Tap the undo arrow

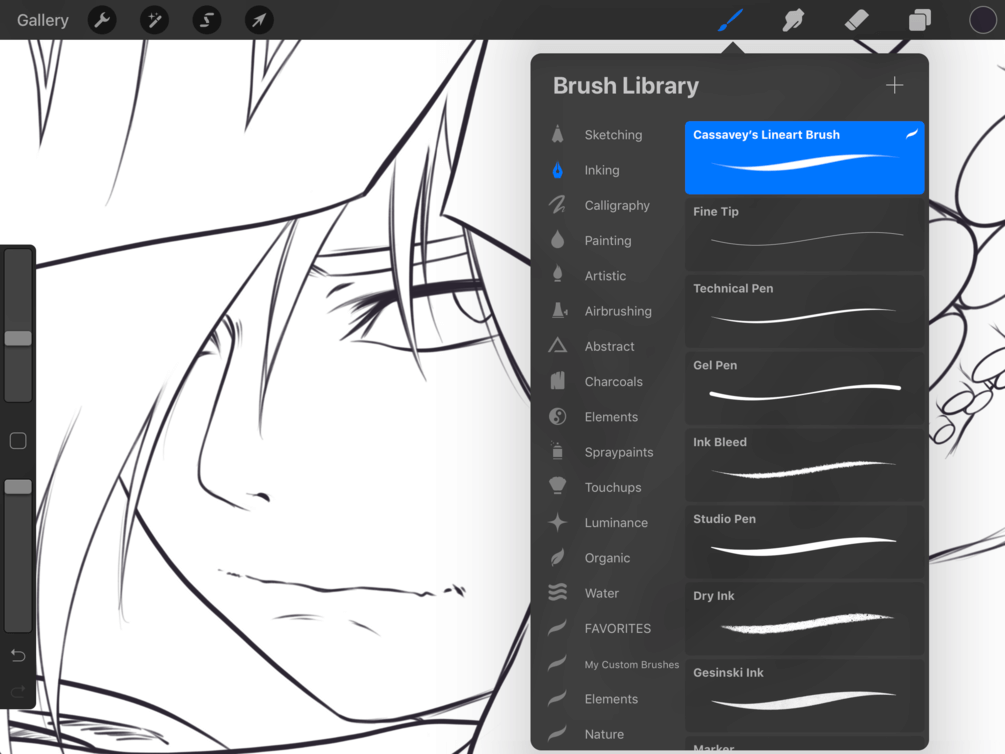coord(18,655)
